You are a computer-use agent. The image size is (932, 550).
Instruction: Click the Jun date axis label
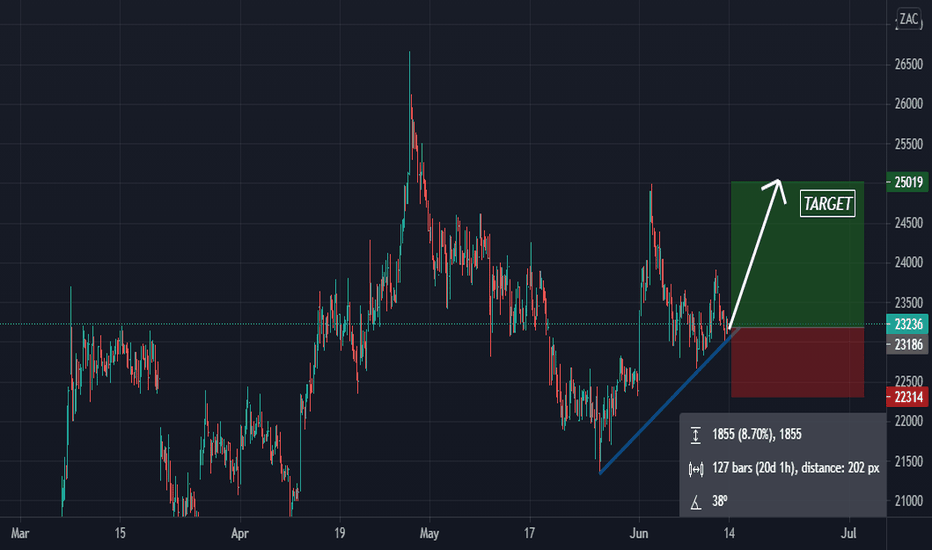coord(639,533)
